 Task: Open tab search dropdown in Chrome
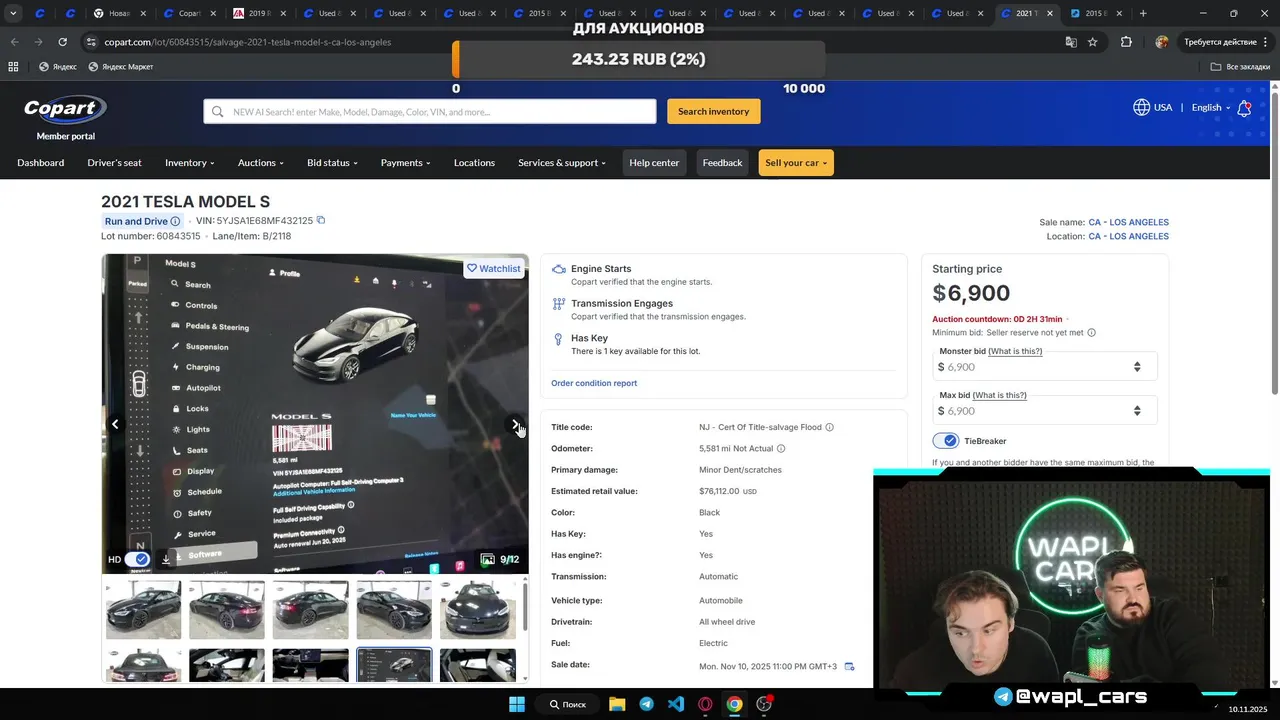tap(13, 13)
